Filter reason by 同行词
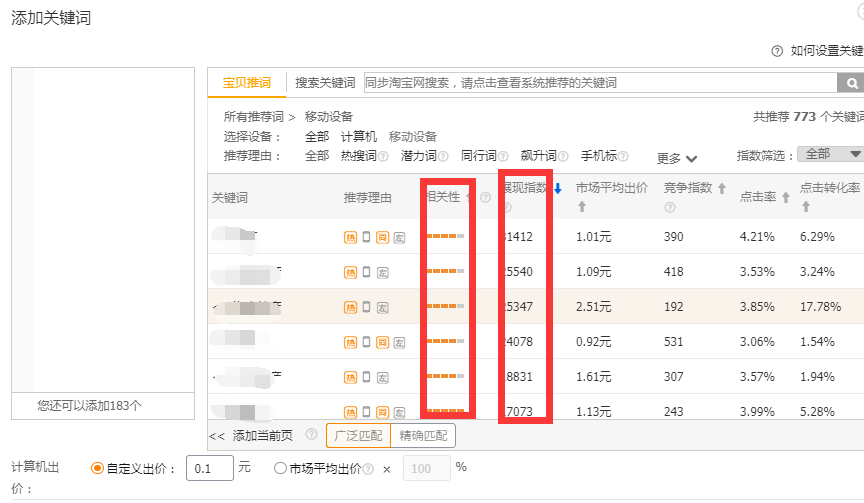 pyautogui.click(x=479, y=156)
